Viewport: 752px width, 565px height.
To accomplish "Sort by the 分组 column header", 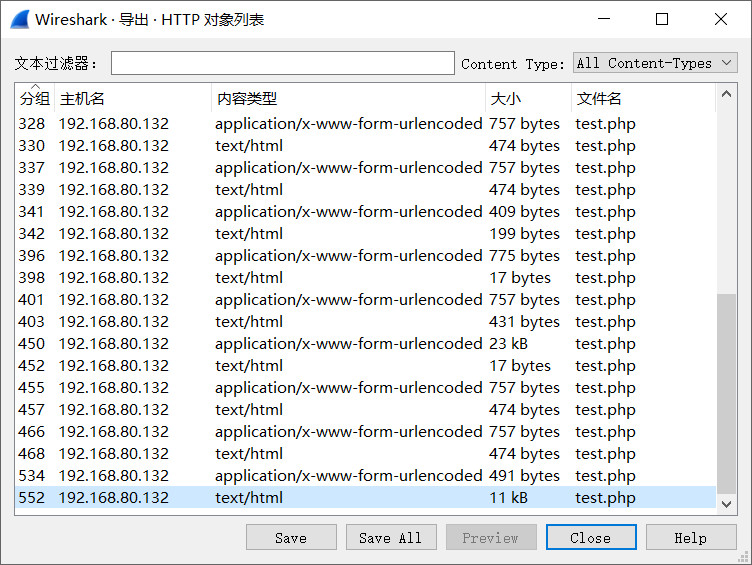I will click(35, 98).
